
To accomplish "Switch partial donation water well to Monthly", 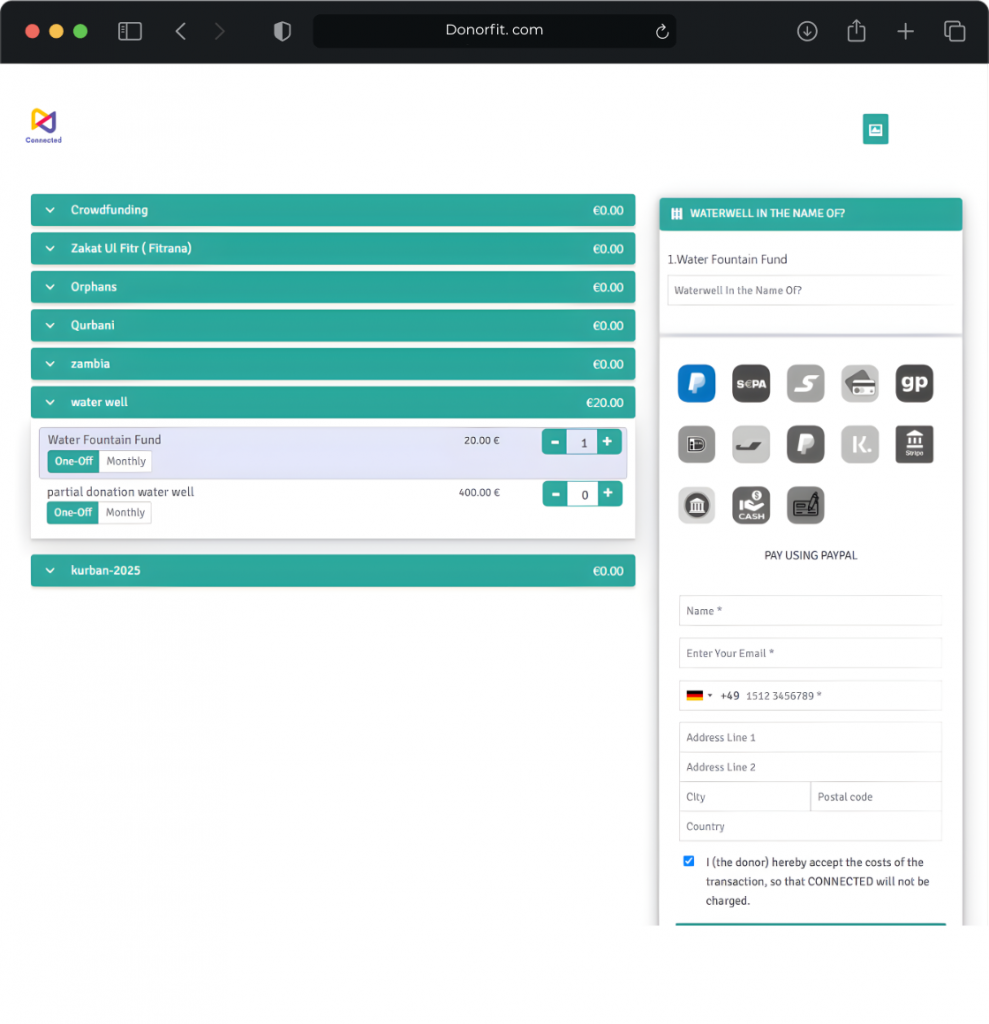I will pos(125,512).
